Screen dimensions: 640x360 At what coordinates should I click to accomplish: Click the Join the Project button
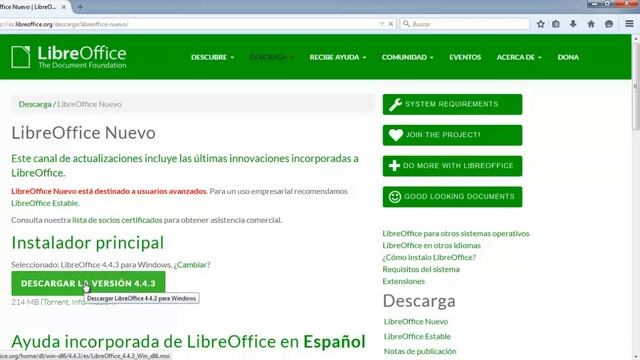452,135
